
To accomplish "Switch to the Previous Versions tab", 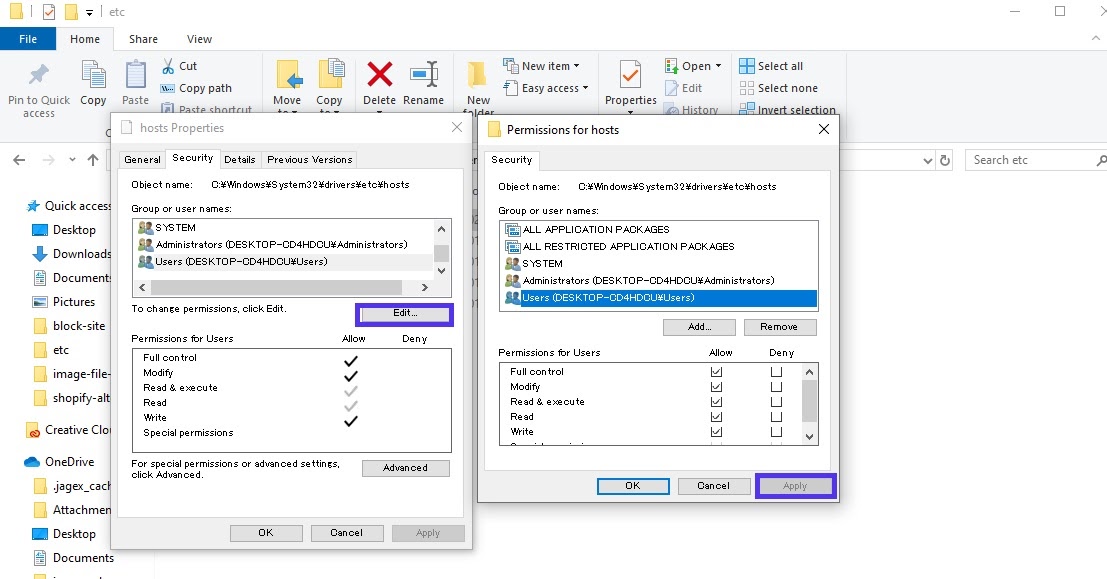I will click(x=312, y=159).
